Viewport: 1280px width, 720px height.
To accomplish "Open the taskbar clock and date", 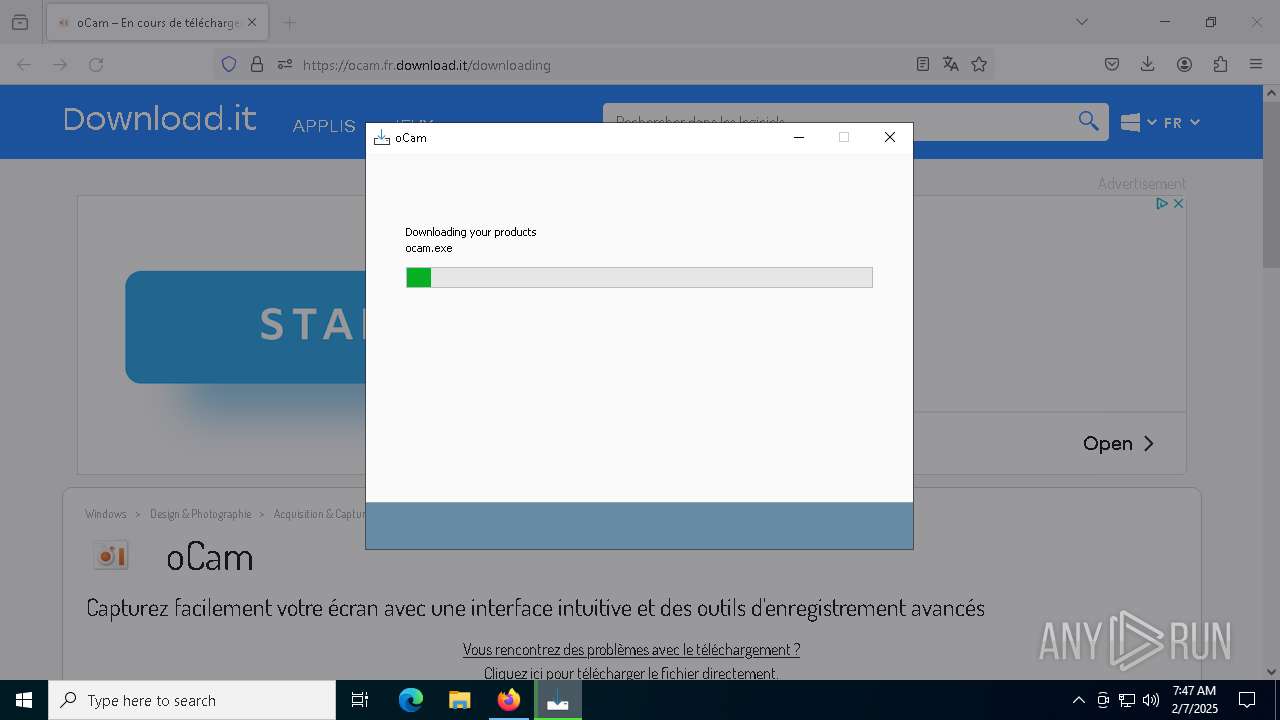I will pyautogui.click(x=1194, y=700).
